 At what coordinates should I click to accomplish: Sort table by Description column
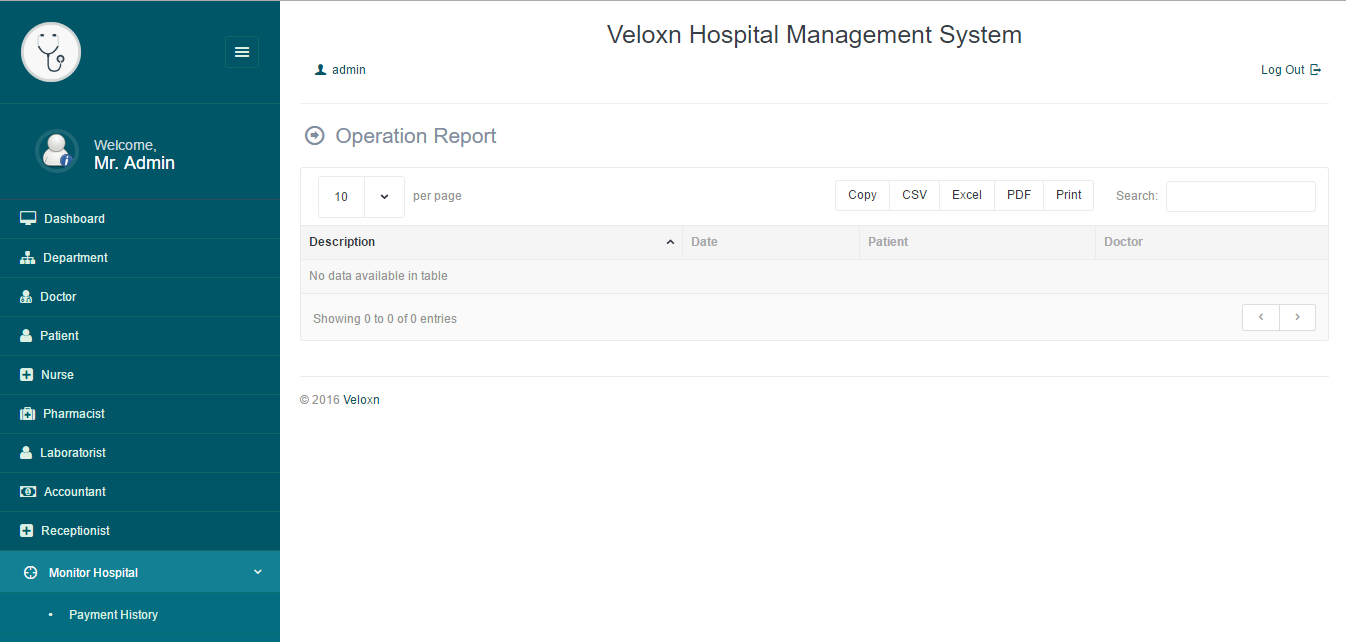[490, 242]
